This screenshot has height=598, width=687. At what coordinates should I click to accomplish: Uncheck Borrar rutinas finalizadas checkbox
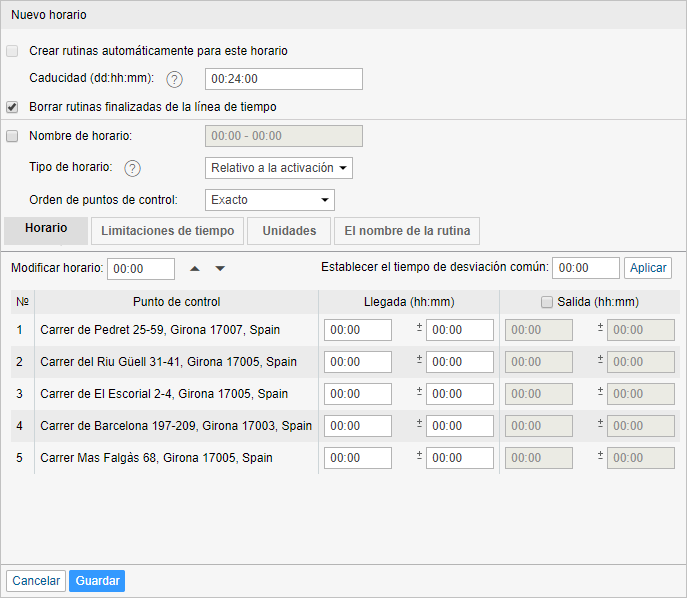(x=12, y=106)
